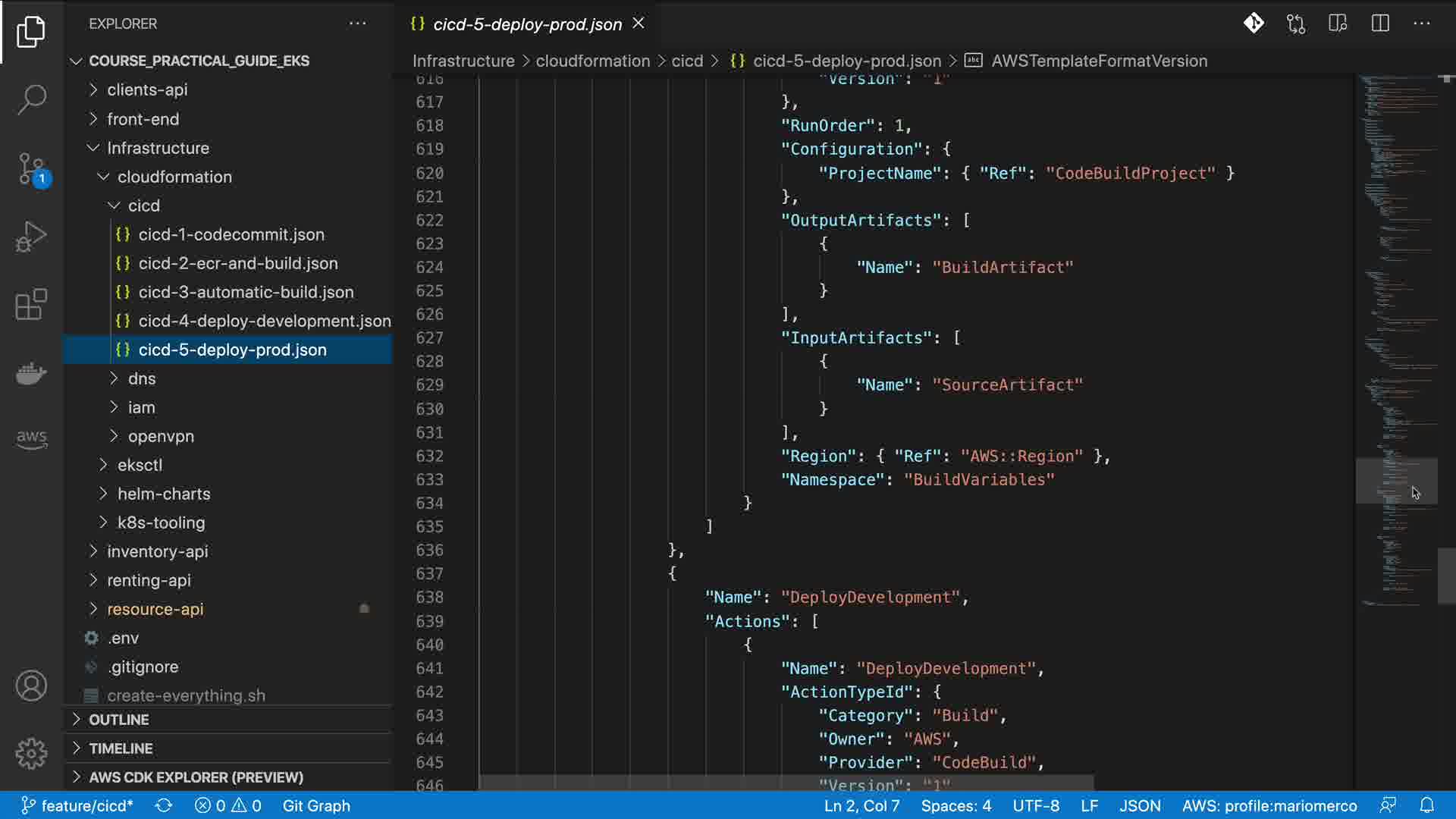Click the minimap viewport slider
The width and height of the screenshot is (1456, 819).
[x=1395, y=480]
